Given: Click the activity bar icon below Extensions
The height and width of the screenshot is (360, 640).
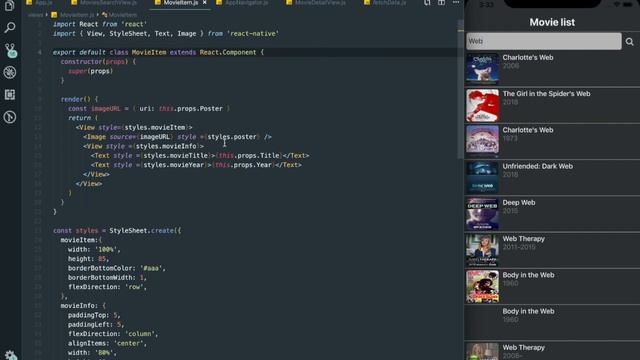Looking at the screenshot, I should pos(9,117).
